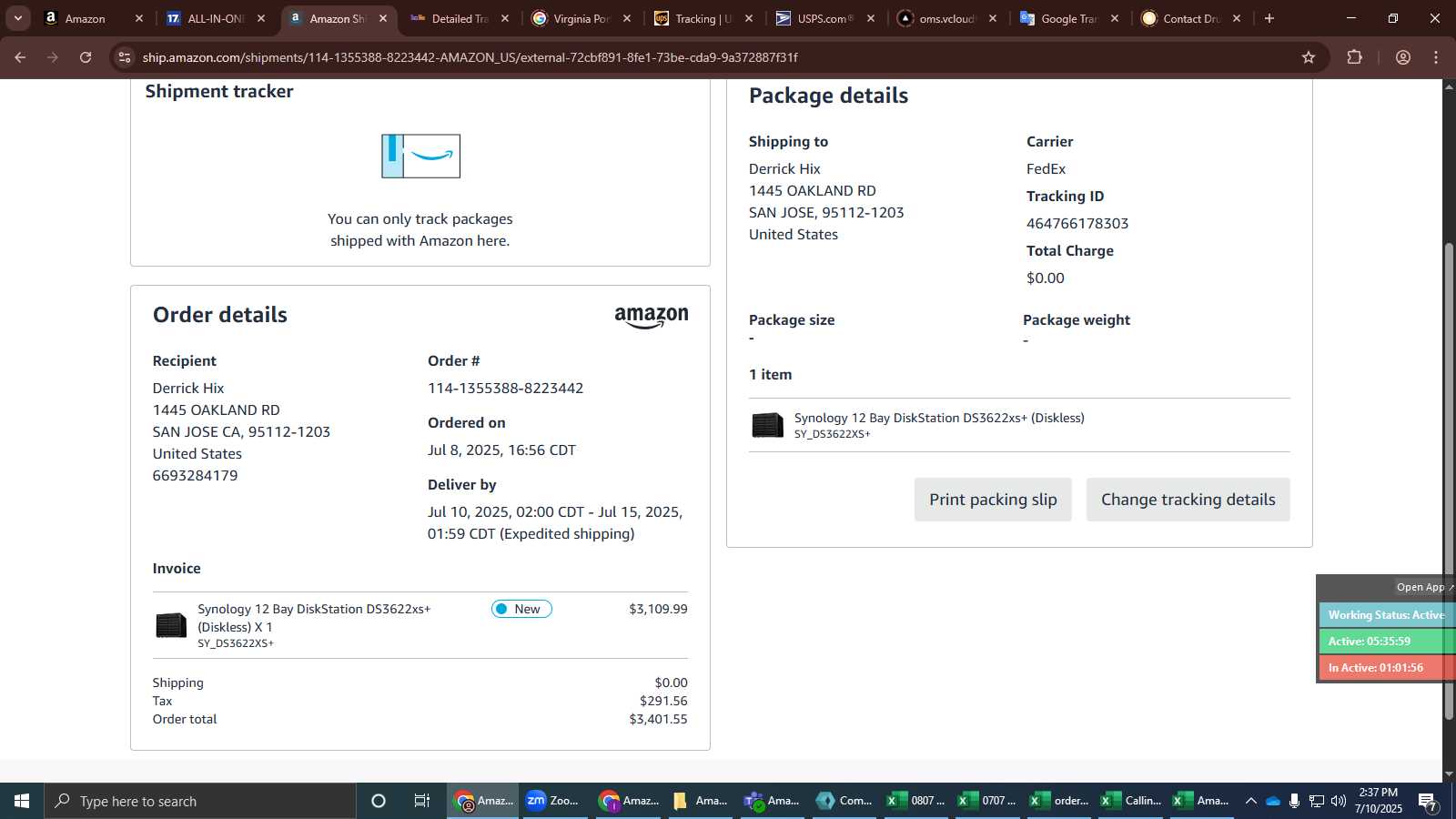Select the item price $3,109.99

click(658, 609)
